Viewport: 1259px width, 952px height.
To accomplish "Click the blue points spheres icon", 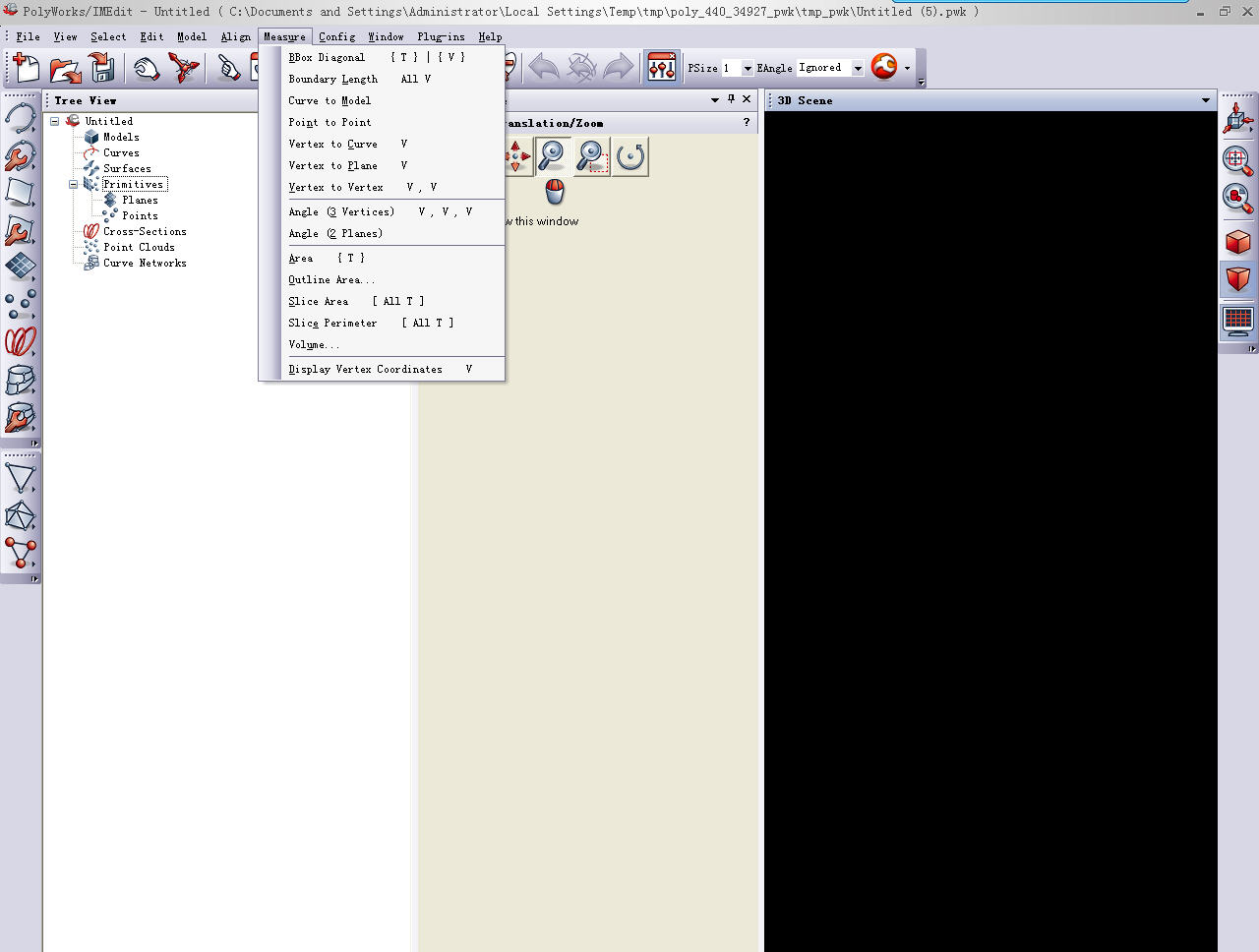I will 20,304.
